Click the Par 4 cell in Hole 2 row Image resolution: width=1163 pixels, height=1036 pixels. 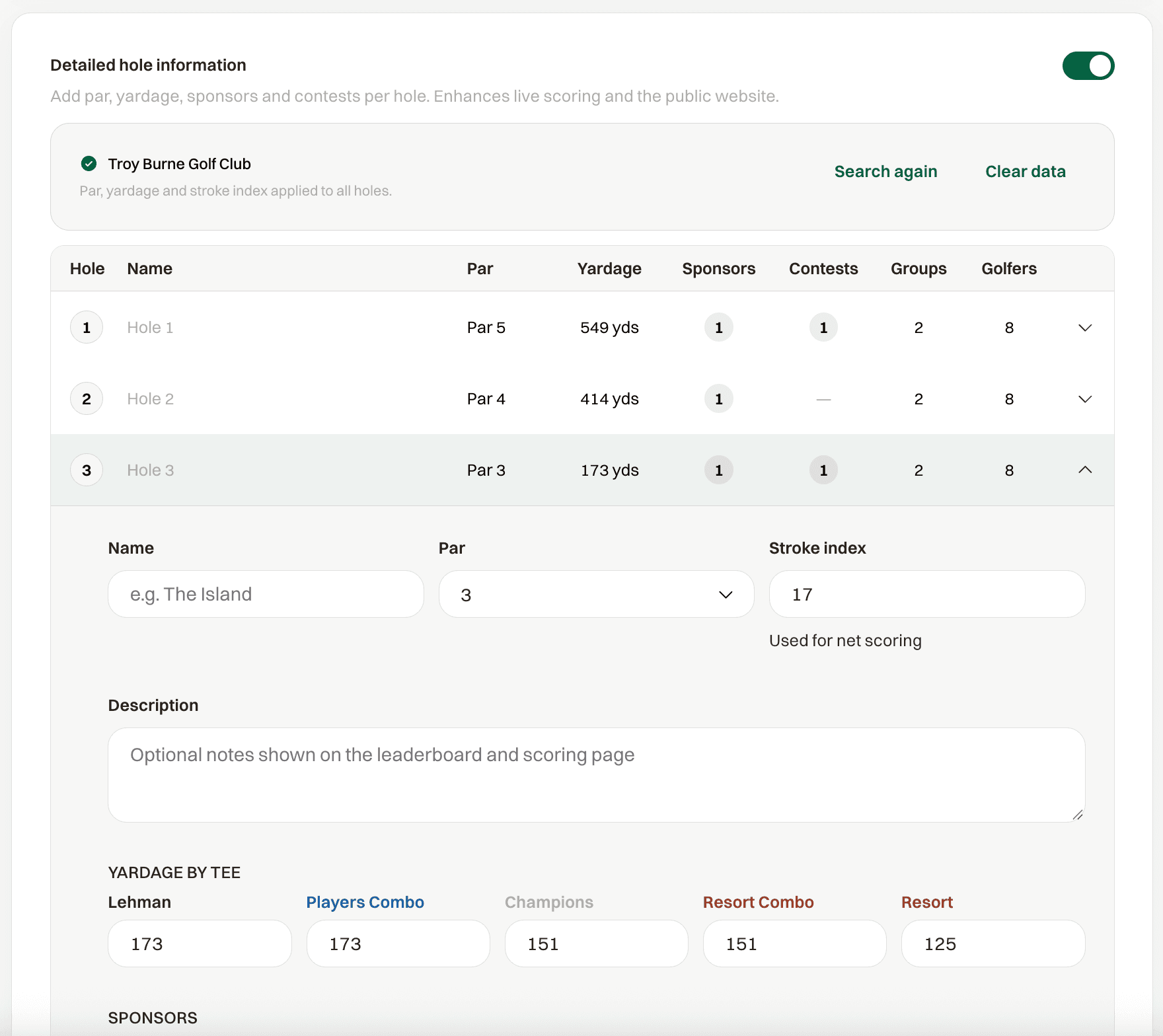[x=486, y=399]
